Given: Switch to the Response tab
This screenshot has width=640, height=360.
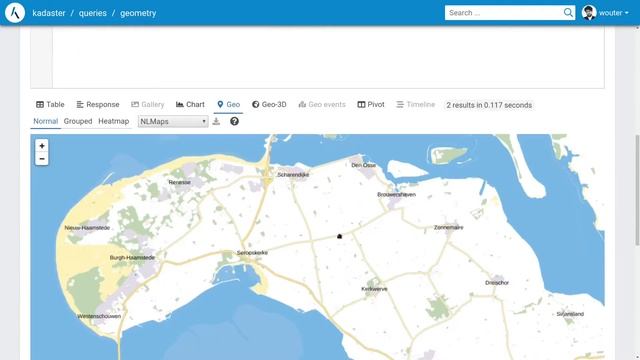Looking at the screenshot, I should click(x=98, y=104).
